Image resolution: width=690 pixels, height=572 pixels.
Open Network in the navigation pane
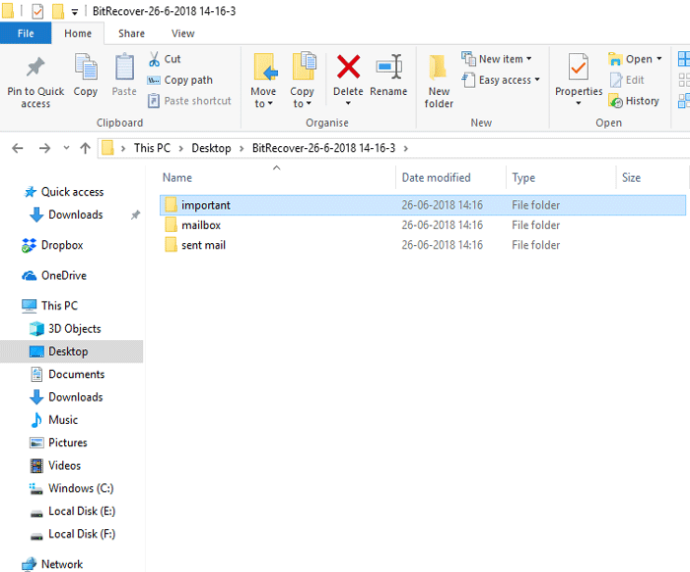pos(62,564)
